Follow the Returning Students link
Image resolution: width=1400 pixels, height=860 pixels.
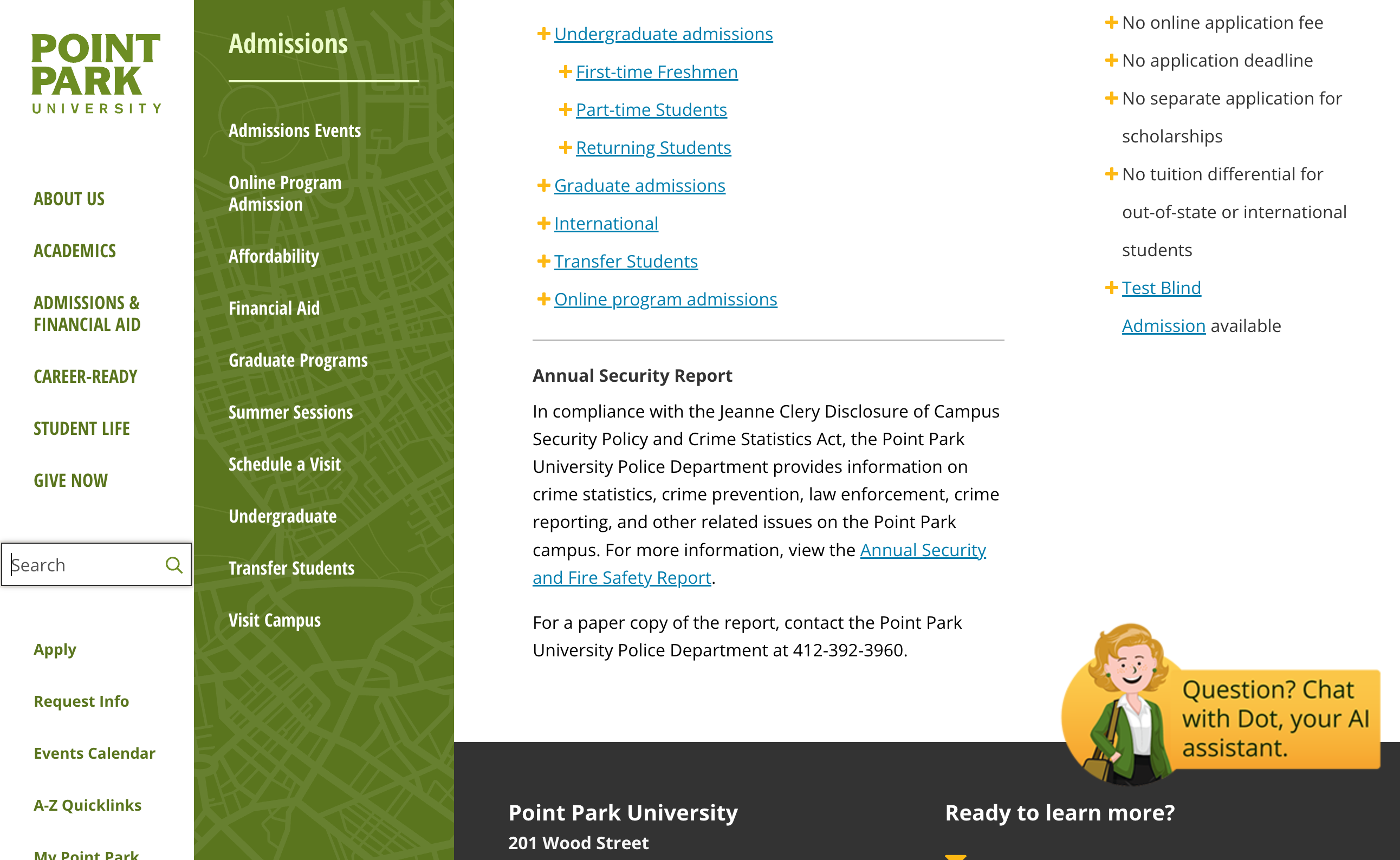click(653, 148)
